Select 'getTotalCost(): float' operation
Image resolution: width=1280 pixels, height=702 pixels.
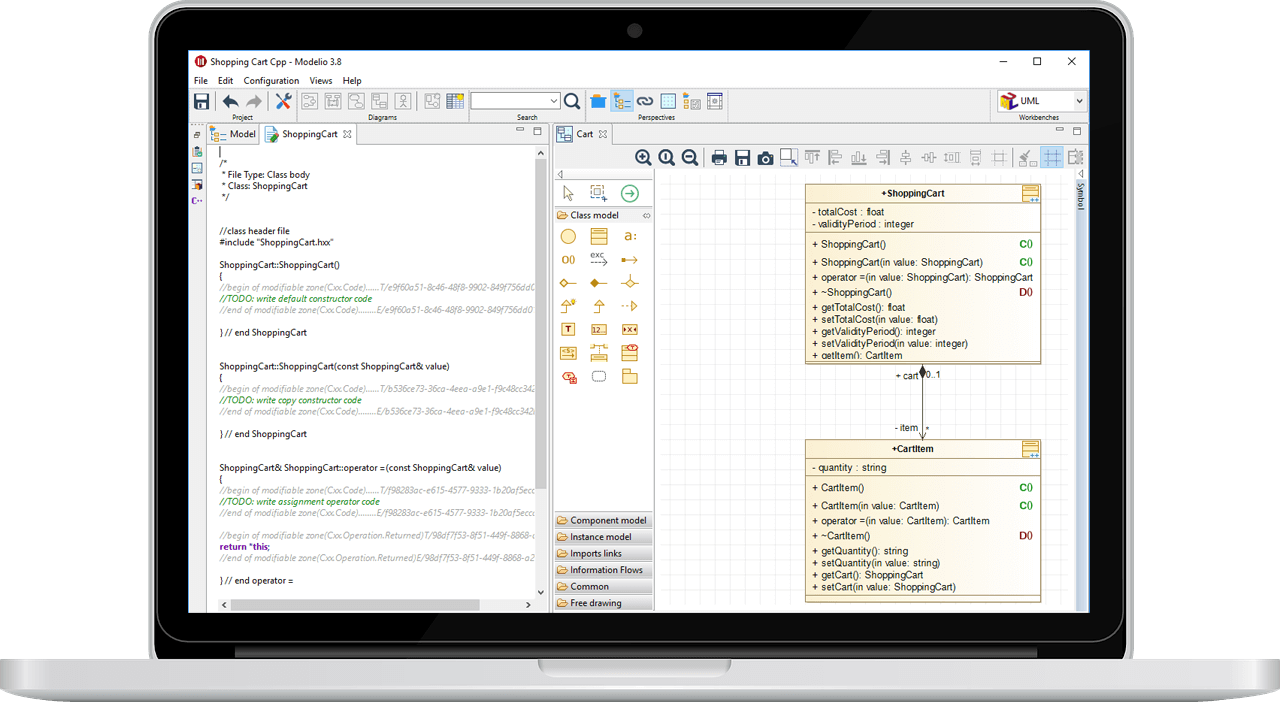tap(859, 308)
